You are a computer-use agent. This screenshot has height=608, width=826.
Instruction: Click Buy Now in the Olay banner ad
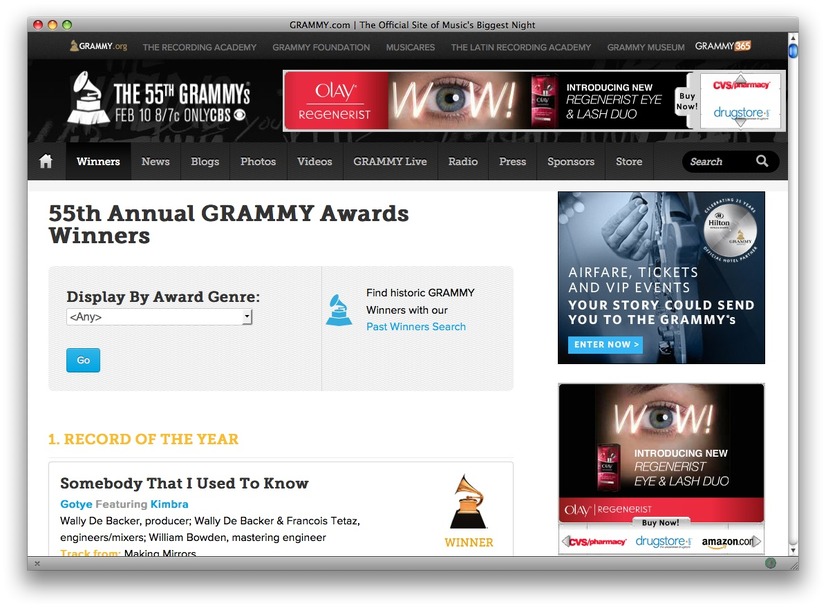[687, 101]
